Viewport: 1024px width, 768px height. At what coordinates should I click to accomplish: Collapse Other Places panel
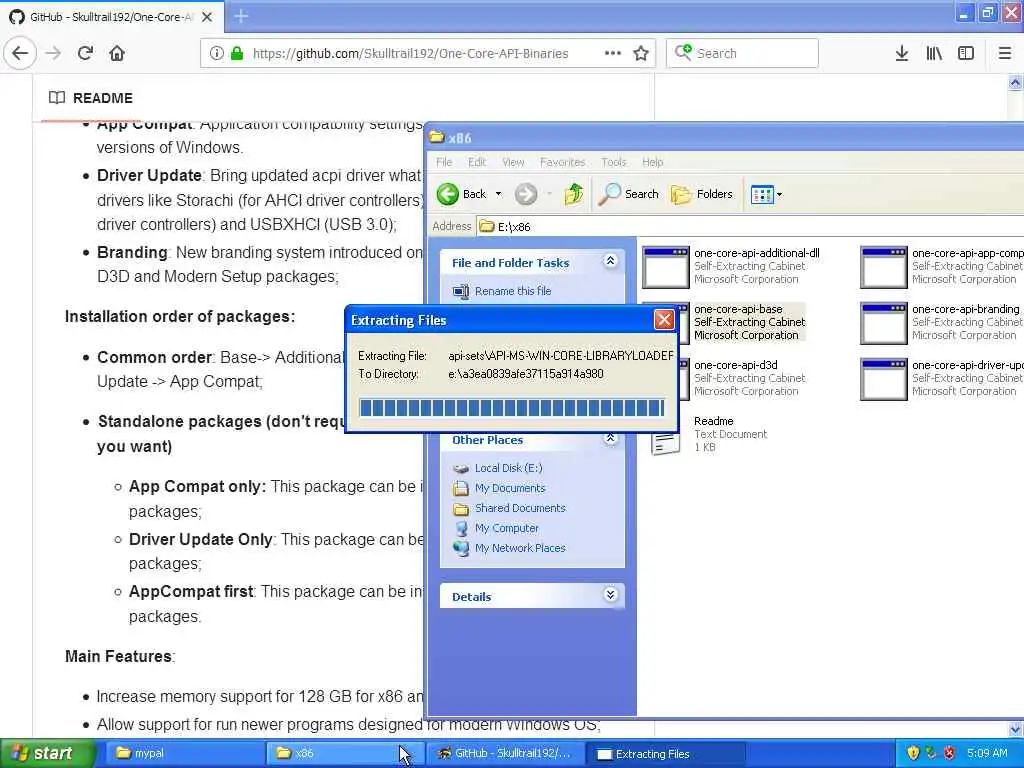(x=610, y=438)
